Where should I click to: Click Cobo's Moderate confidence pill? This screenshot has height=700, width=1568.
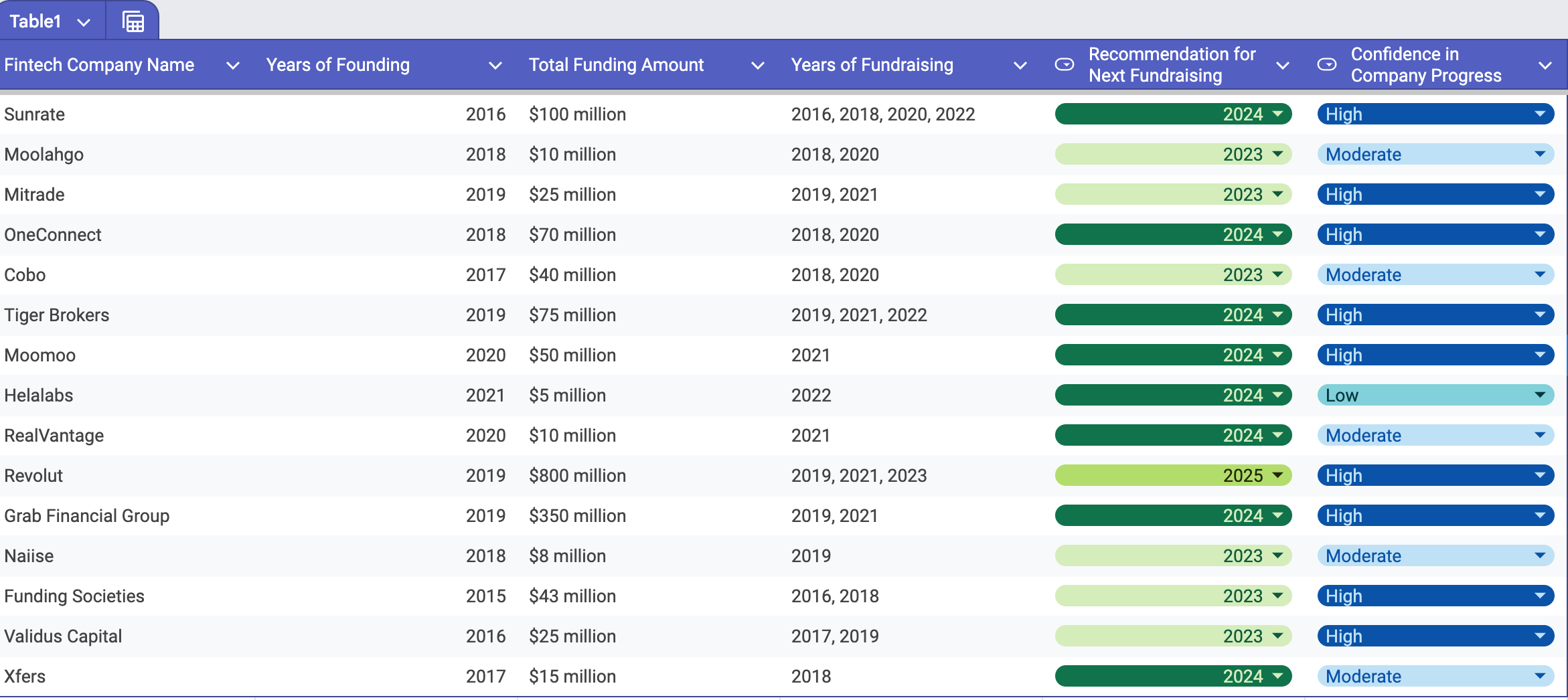1433,274
